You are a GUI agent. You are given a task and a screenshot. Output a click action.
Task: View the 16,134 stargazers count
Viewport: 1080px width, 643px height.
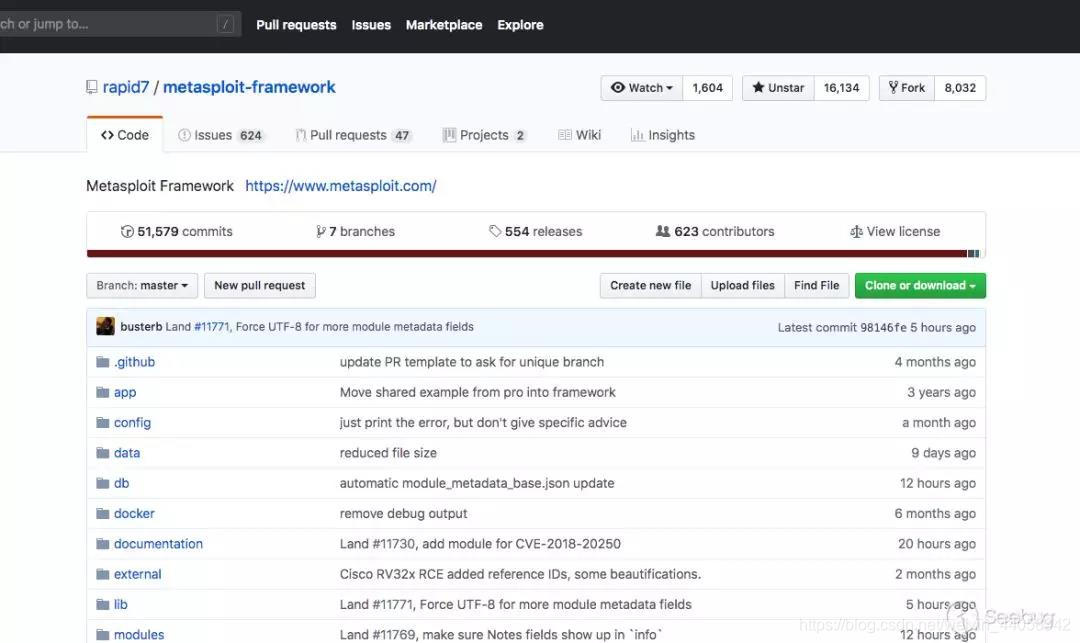[842, 88]
